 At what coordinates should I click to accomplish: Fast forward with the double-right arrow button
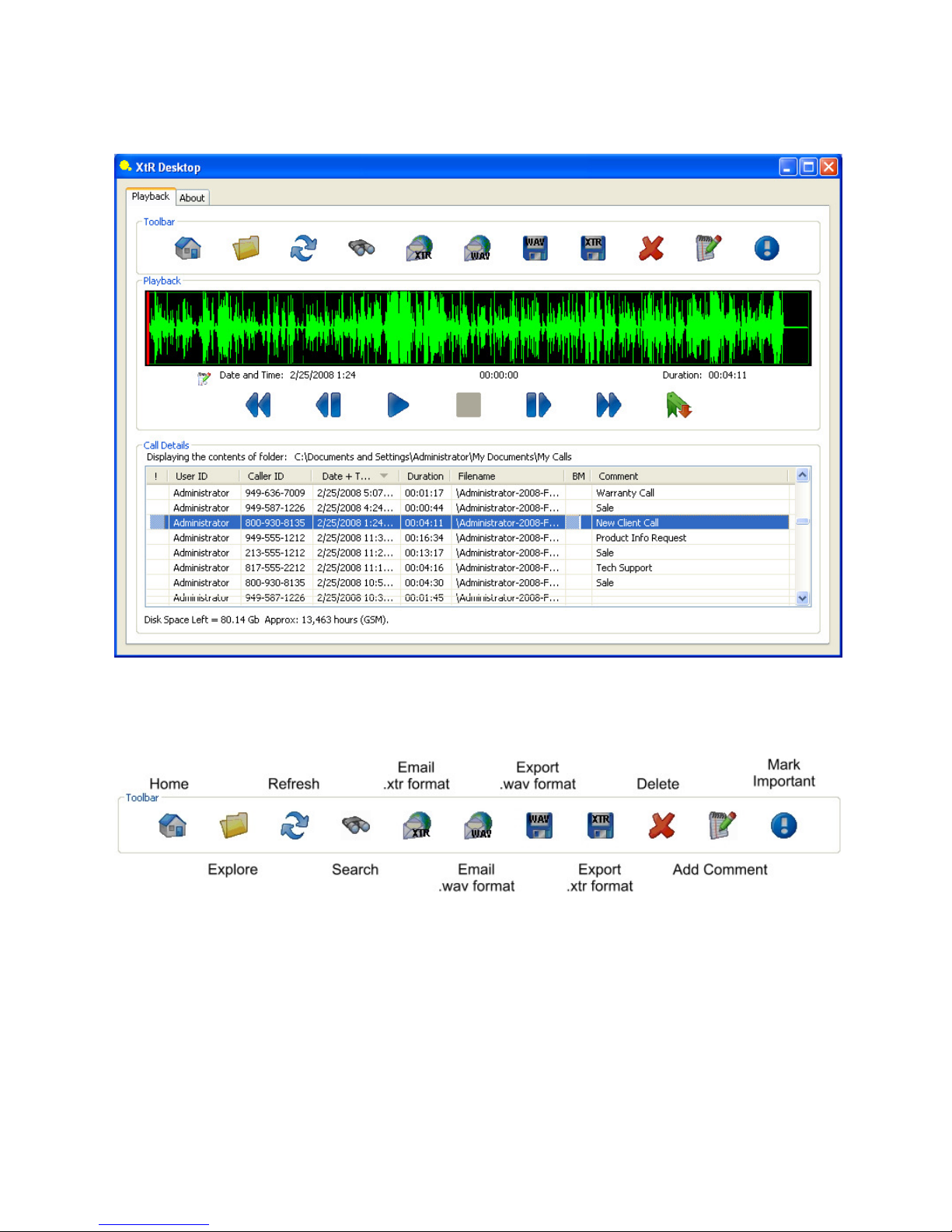pos(609,405)
